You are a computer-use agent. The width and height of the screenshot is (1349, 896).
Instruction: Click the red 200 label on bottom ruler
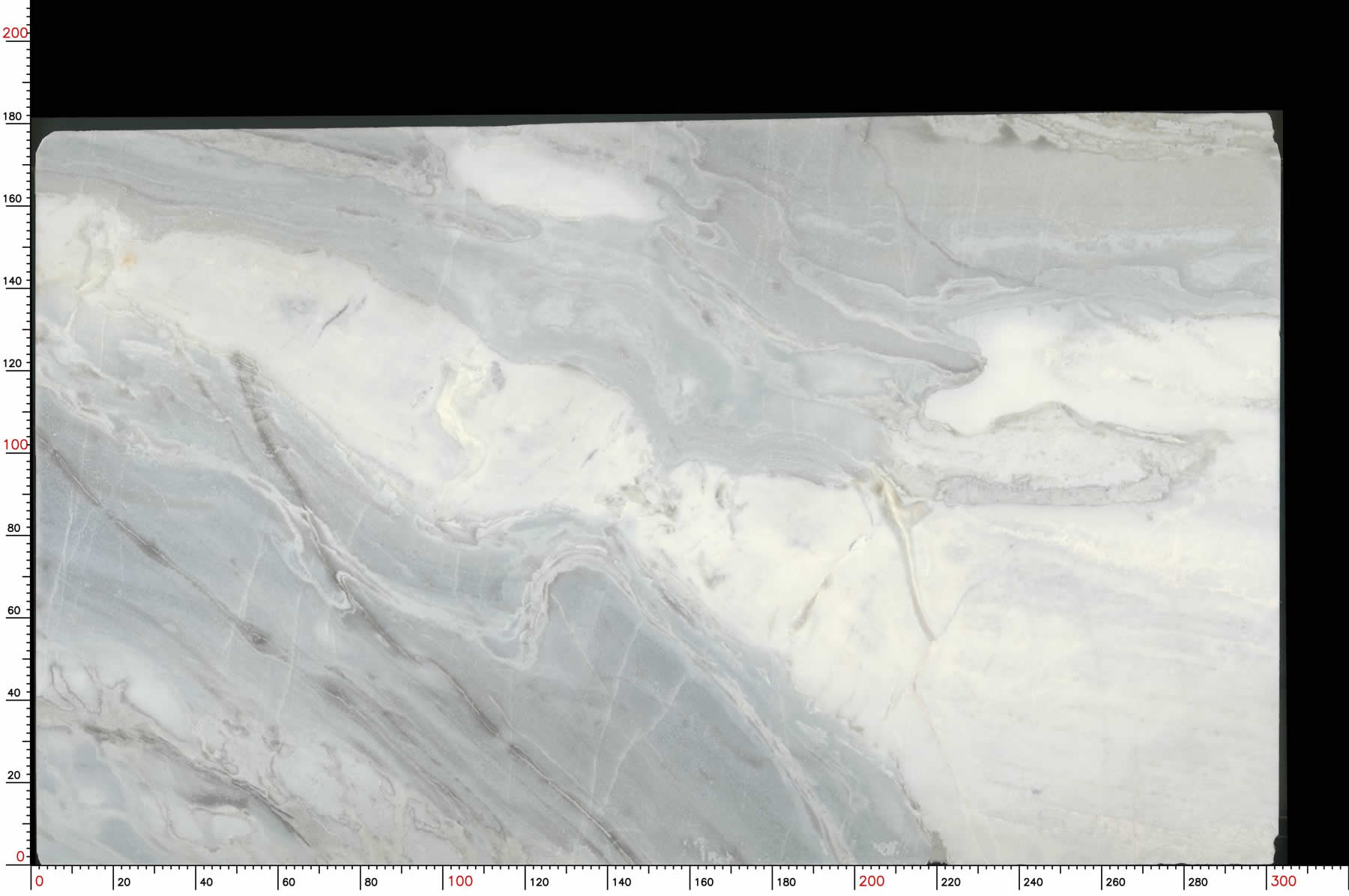pos(872,881)
